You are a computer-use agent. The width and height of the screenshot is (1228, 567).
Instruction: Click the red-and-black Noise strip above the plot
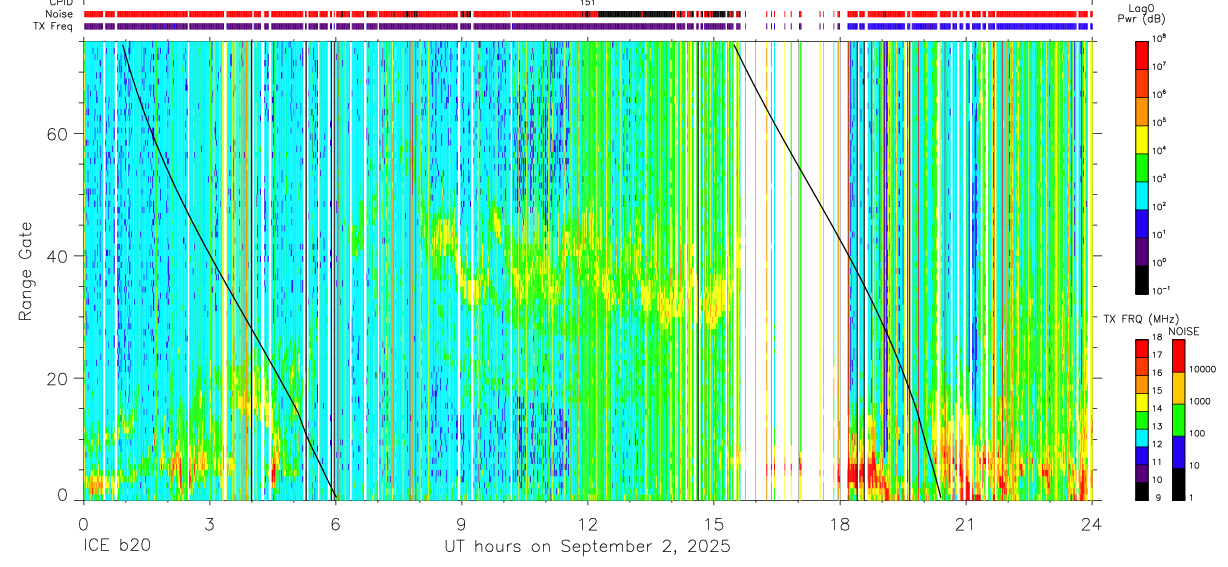(x=587, y=14)
